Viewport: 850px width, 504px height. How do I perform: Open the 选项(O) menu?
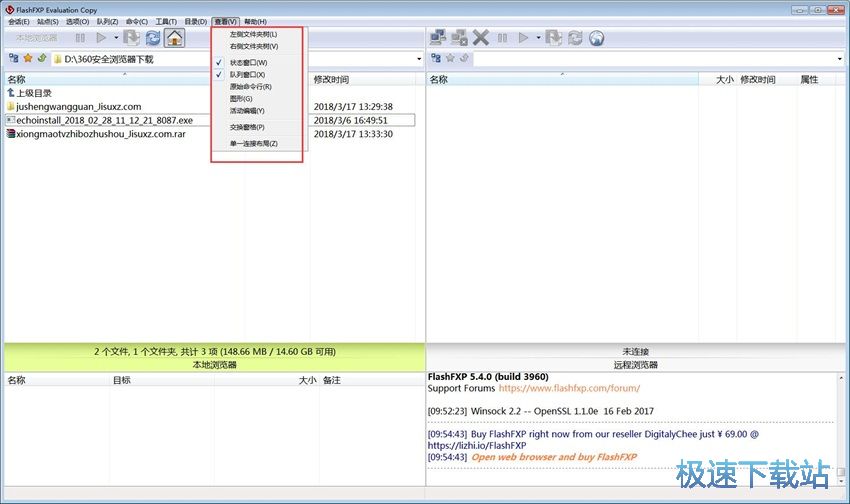click(x=78, y=22)
